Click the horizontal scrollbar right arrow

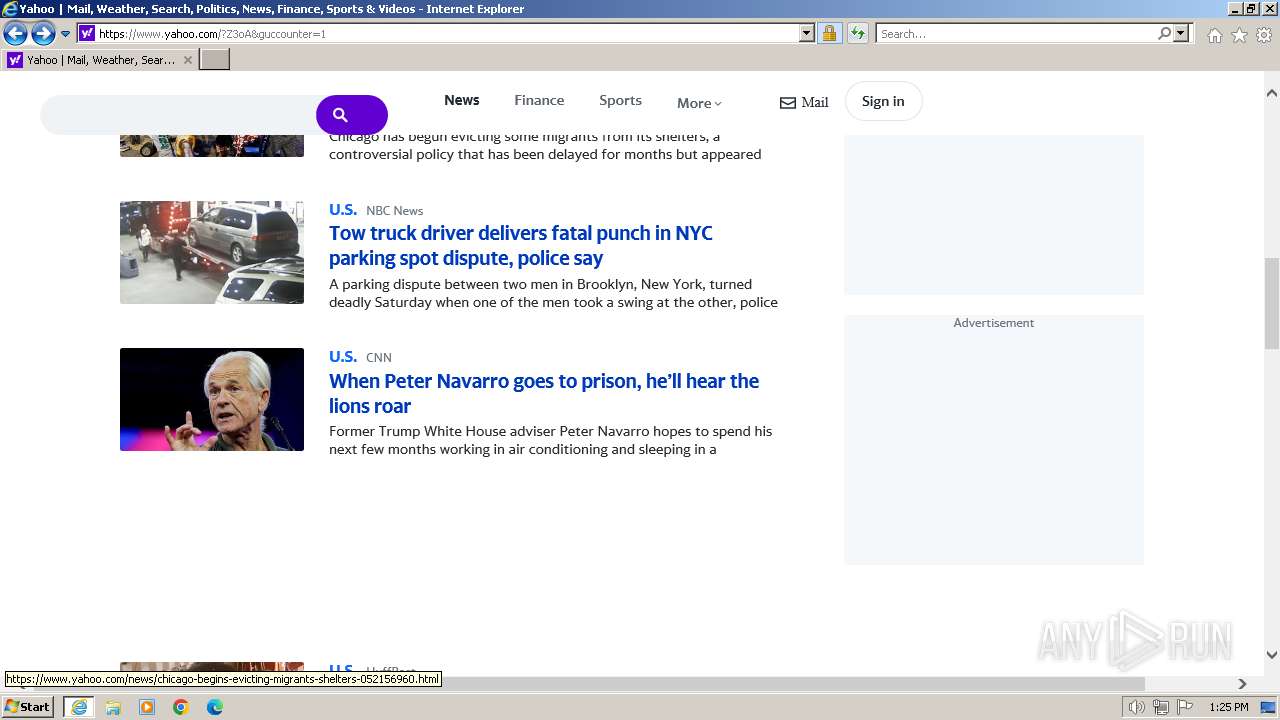(x=1242, y=684)
